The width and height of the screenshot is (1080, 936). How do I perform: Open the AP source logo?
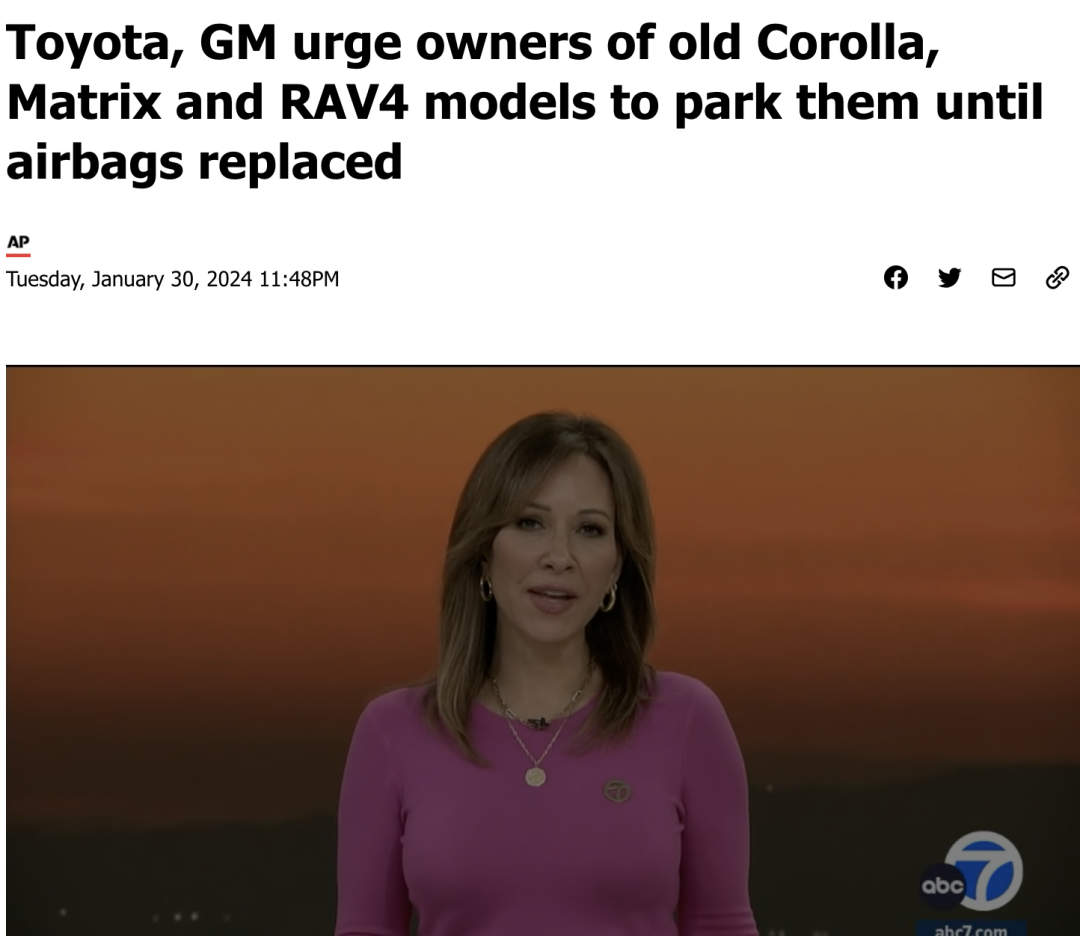tap(18, 242)
